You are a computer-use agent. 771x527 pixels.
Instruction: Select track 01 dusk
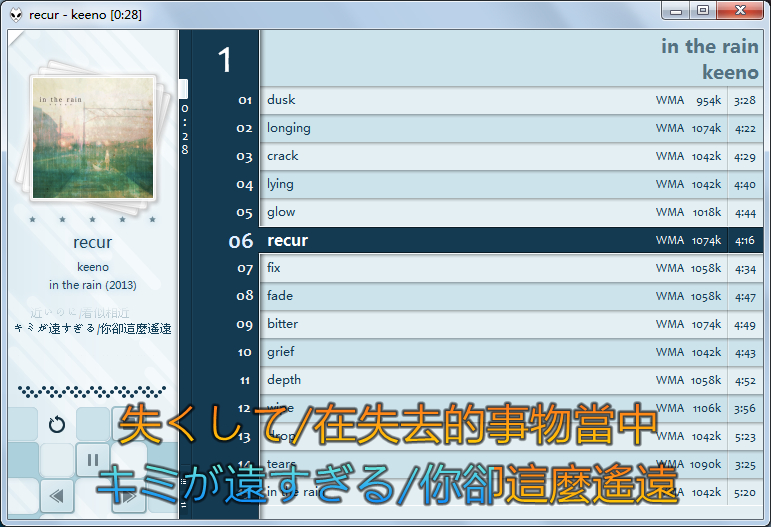pos(511,100)
